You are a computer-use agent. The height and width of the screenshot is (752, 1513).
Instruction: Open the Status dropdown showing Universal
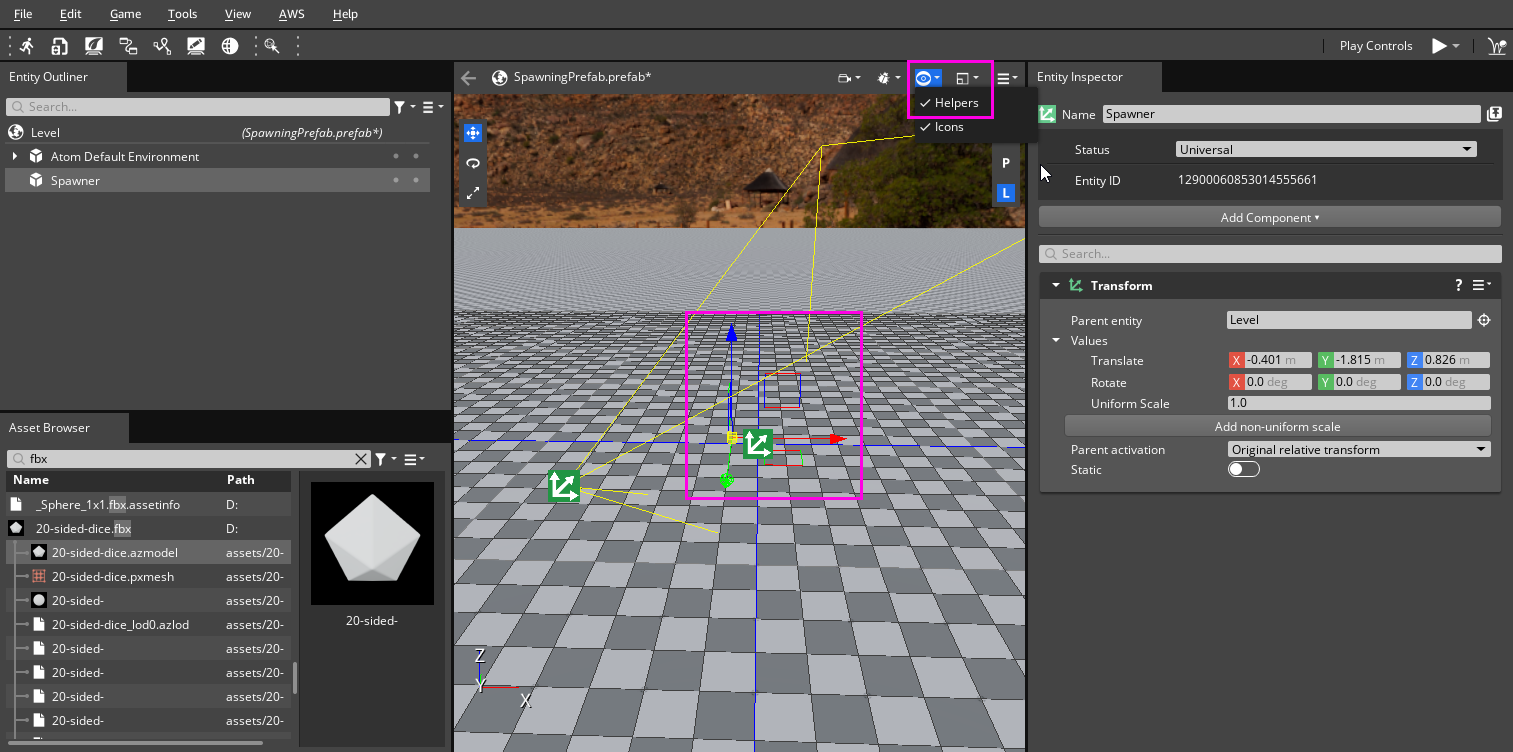coord(1325,149)
